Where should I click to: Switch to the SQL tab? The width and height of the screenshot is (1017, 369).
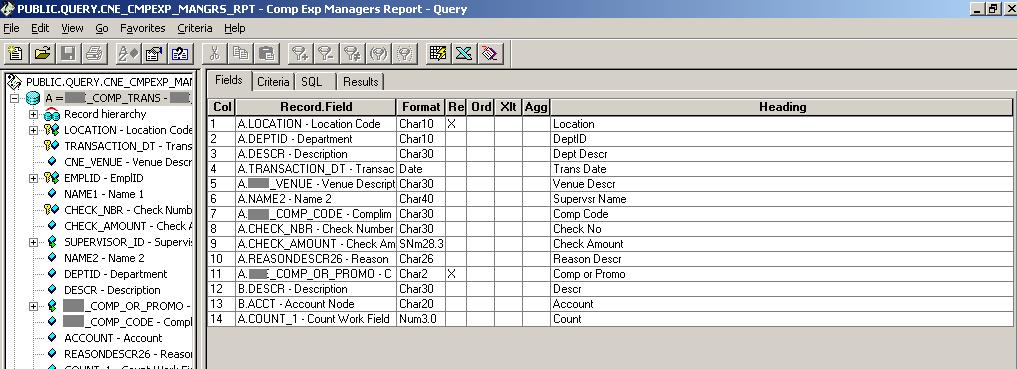coord(312,82)
